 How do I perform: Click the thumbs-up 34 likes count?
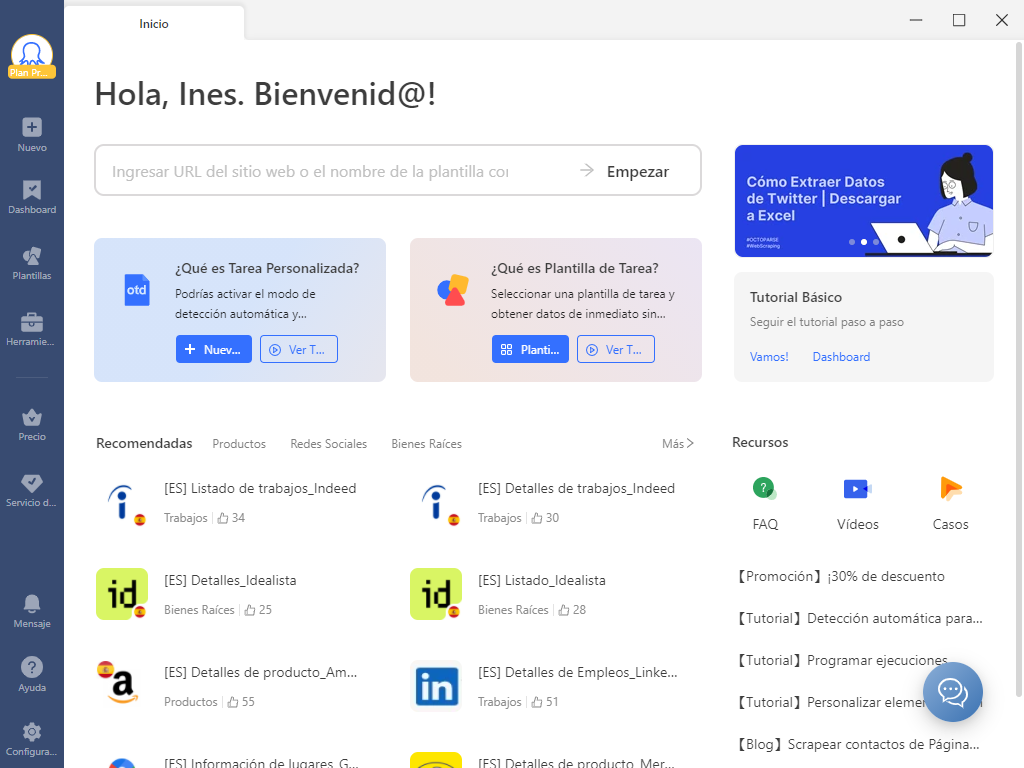231,518
